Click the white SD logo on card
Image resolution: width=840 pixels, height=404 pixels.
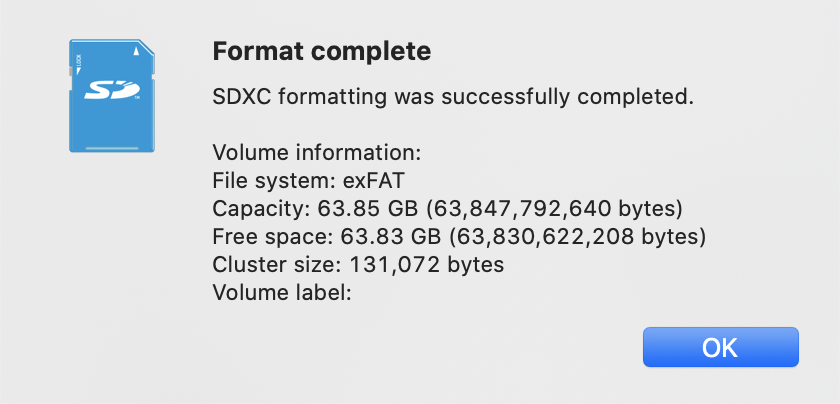pyautogui.click(x=112, y=91)
